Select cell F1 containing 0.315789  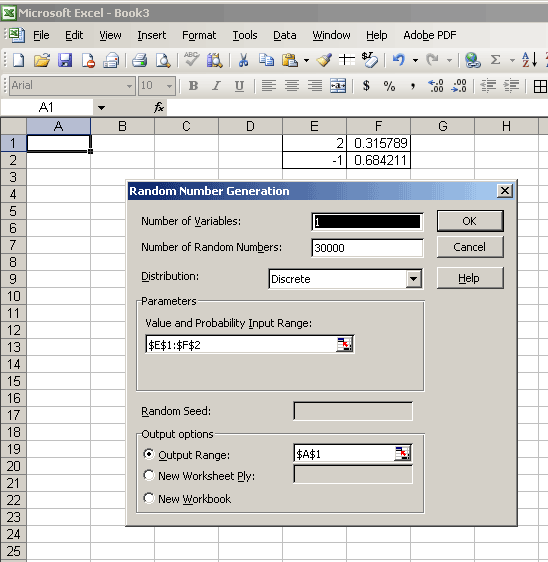coord(378,143)
